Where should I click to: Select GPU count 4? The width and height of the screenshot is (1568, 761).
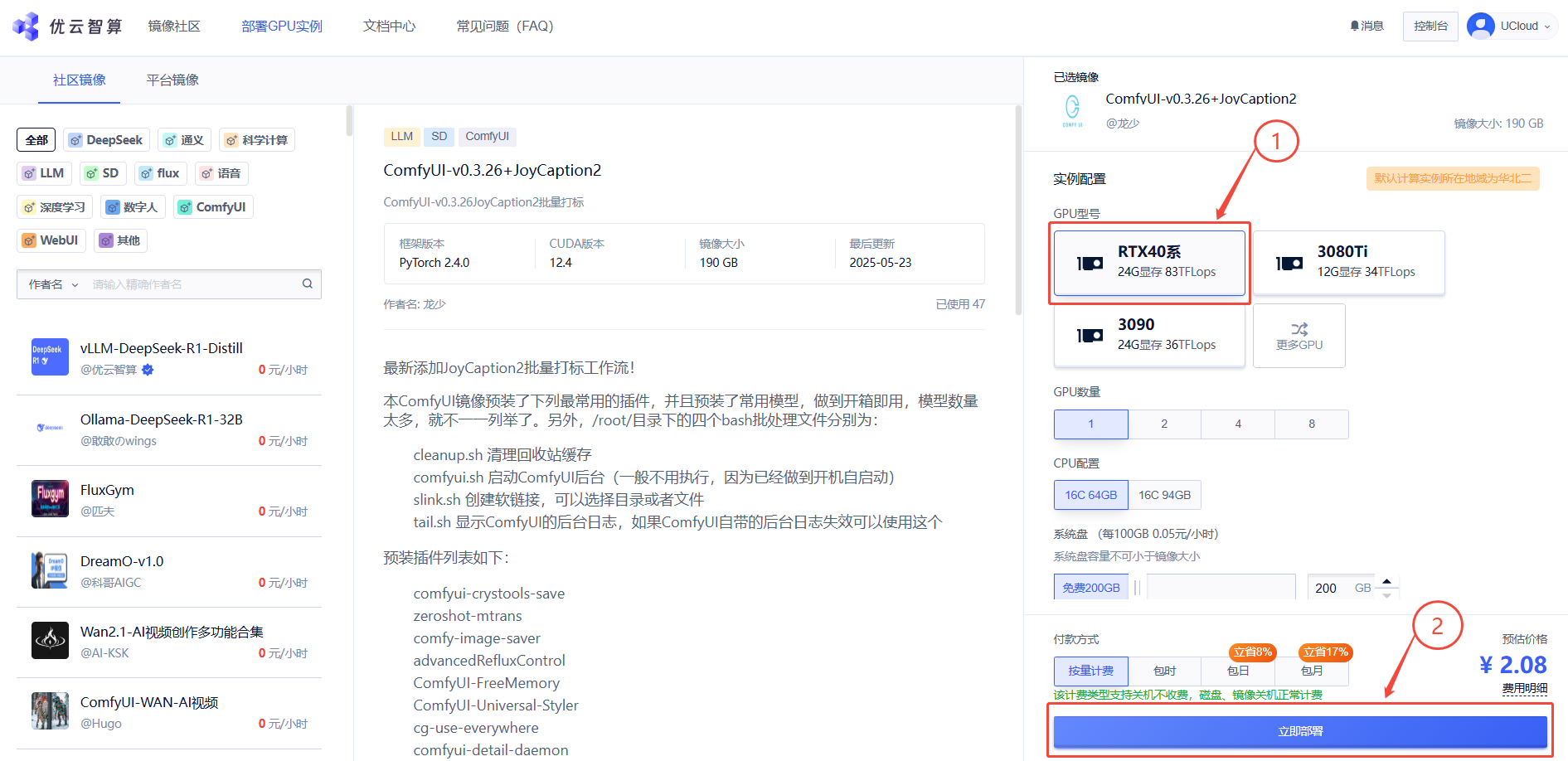point(1238,424)
